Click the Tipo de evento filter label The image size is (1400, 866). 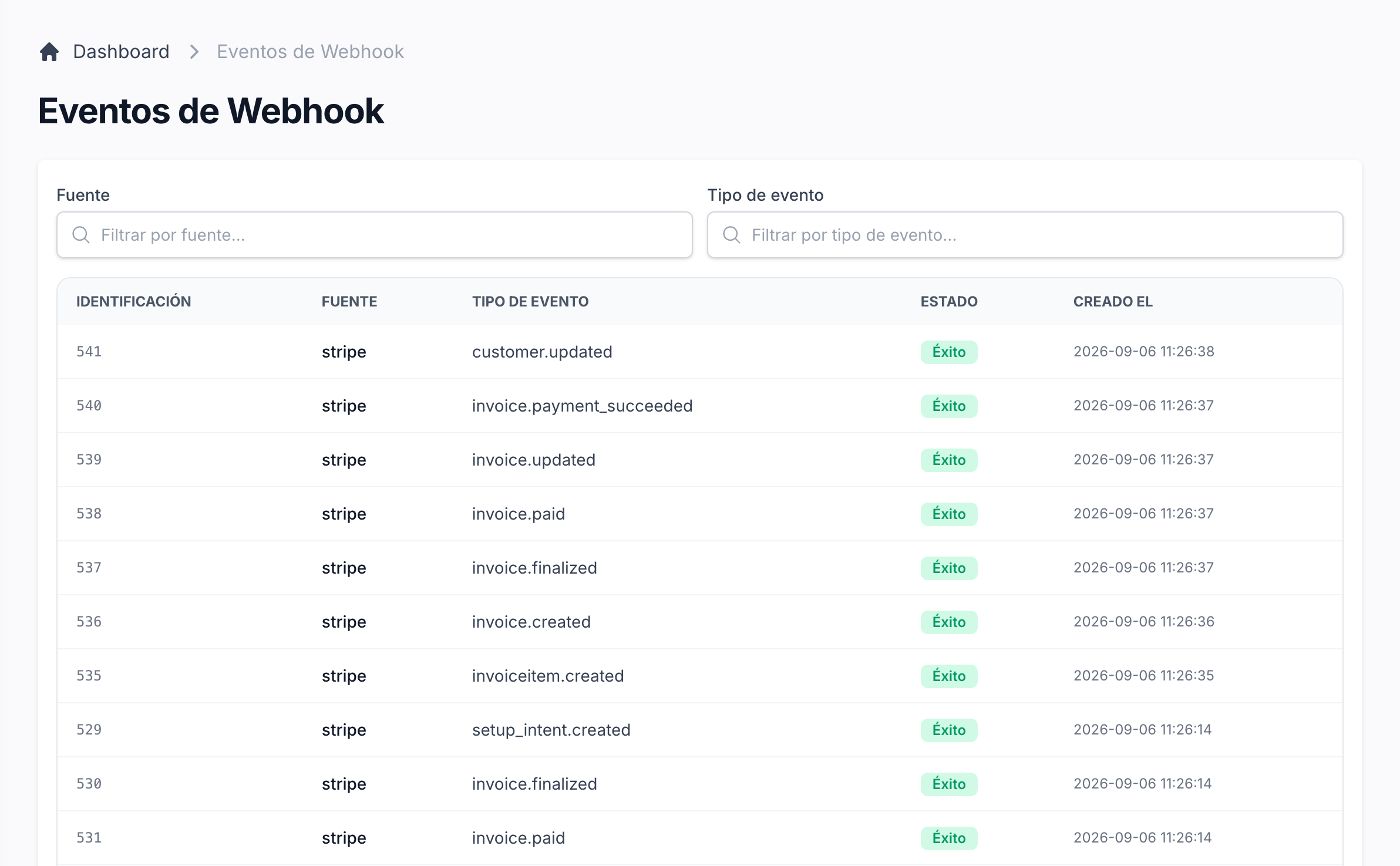(x=765, y=195)
